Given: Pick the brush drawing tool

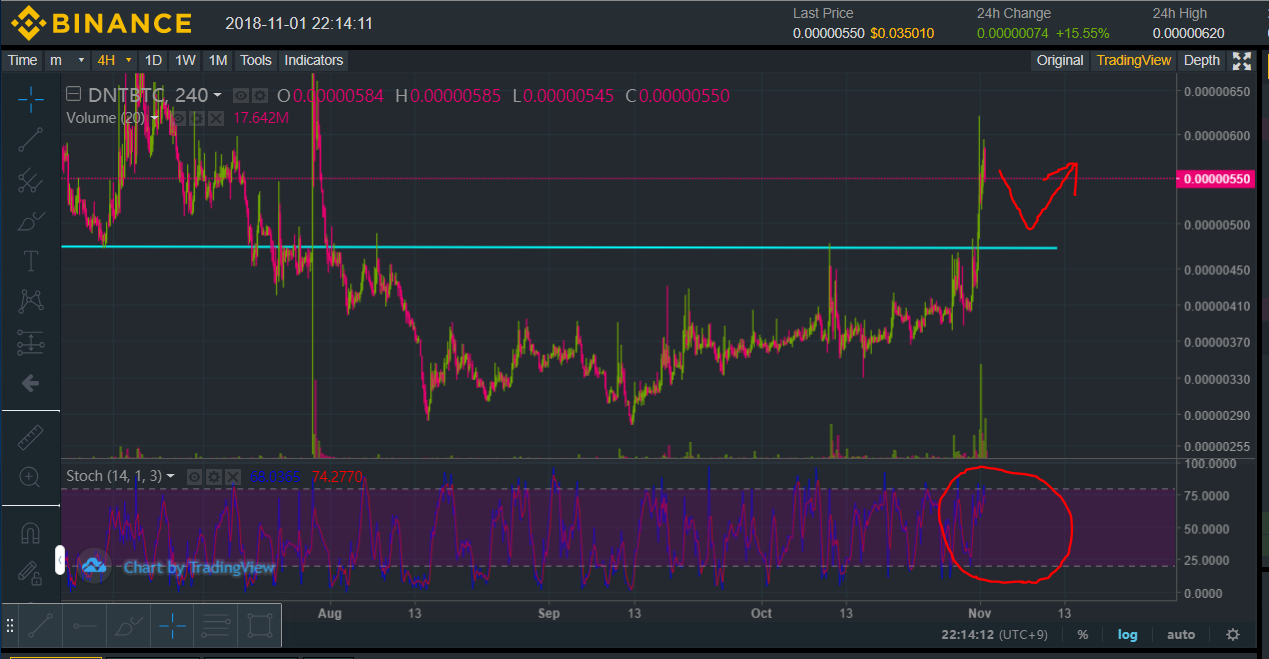Looking at the screenshot, I should click(x=31, y=221).
